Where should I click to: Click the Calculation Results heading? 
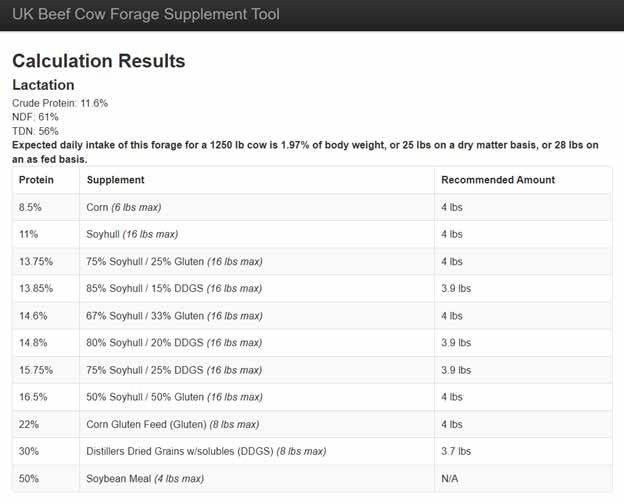click(98, 61)
